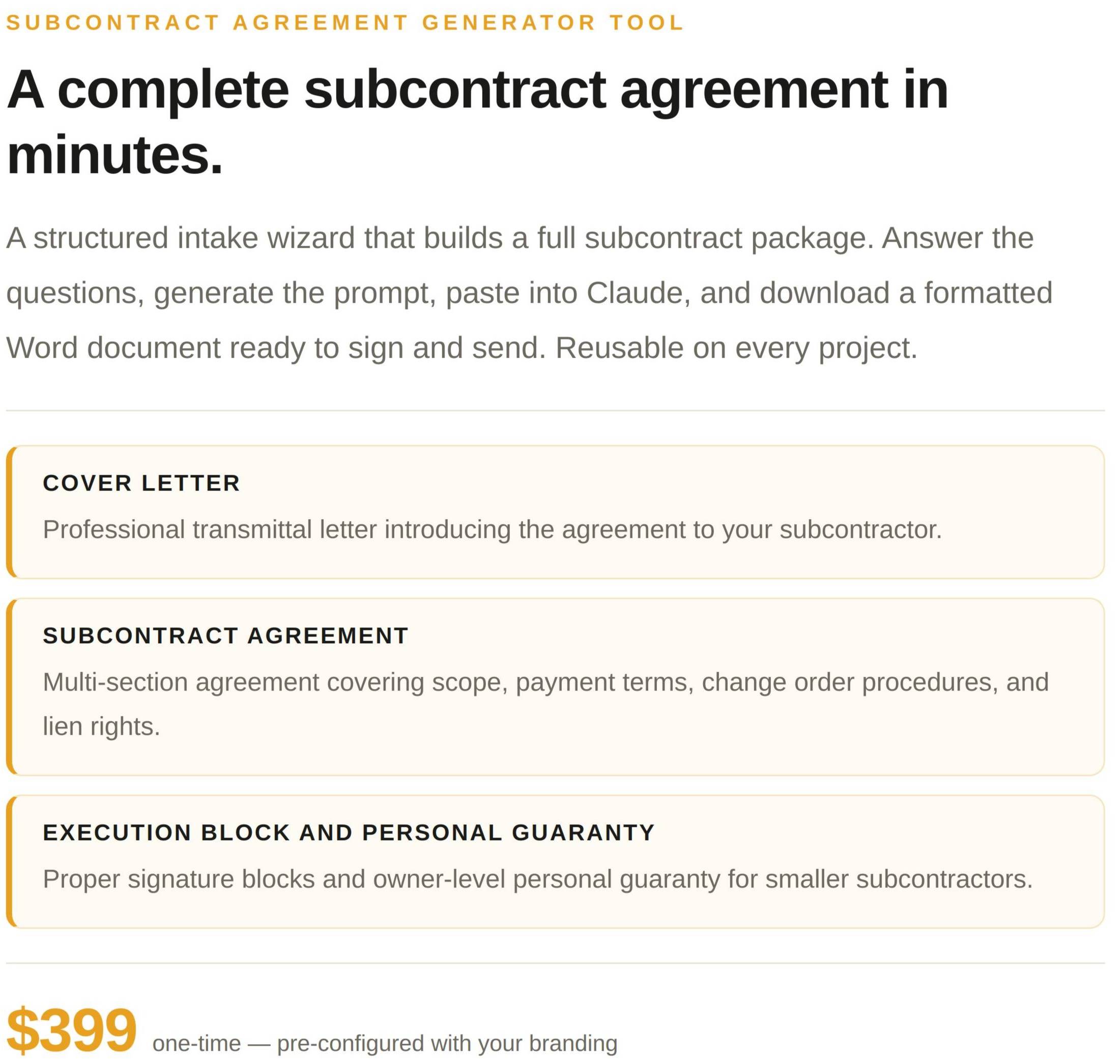Click the multi-section agreement description text

coord(545,682)
